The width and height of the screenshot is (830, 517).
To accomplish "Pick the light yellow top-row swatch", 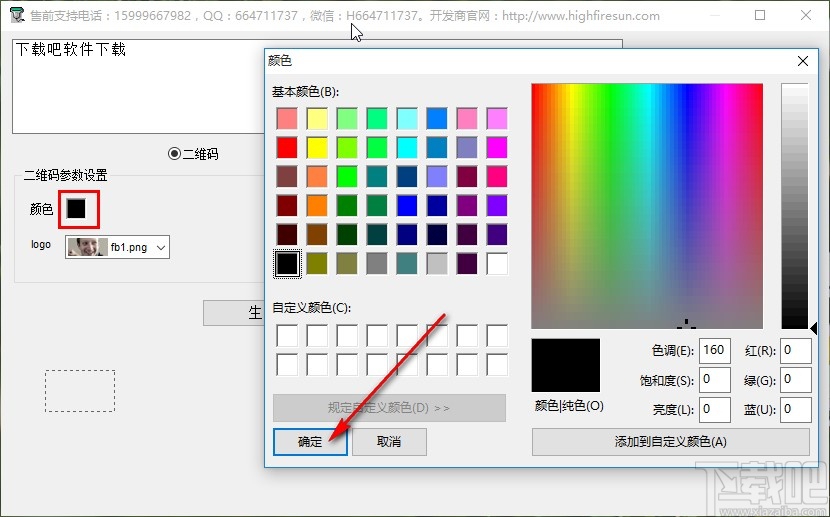I will [x=317, y=119].
